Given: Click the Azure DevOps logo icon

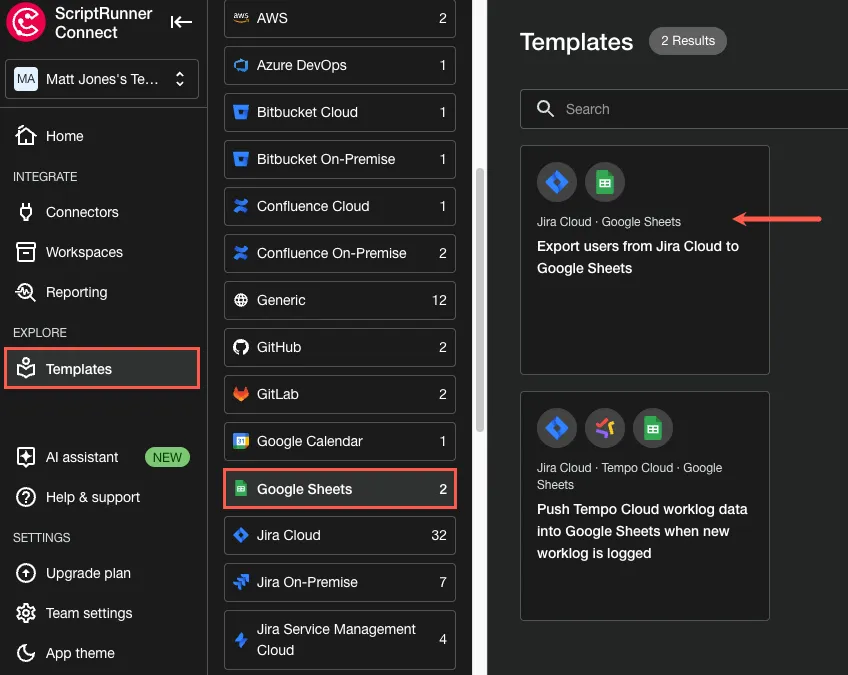Looking at the screenshot, I should 241,65.
